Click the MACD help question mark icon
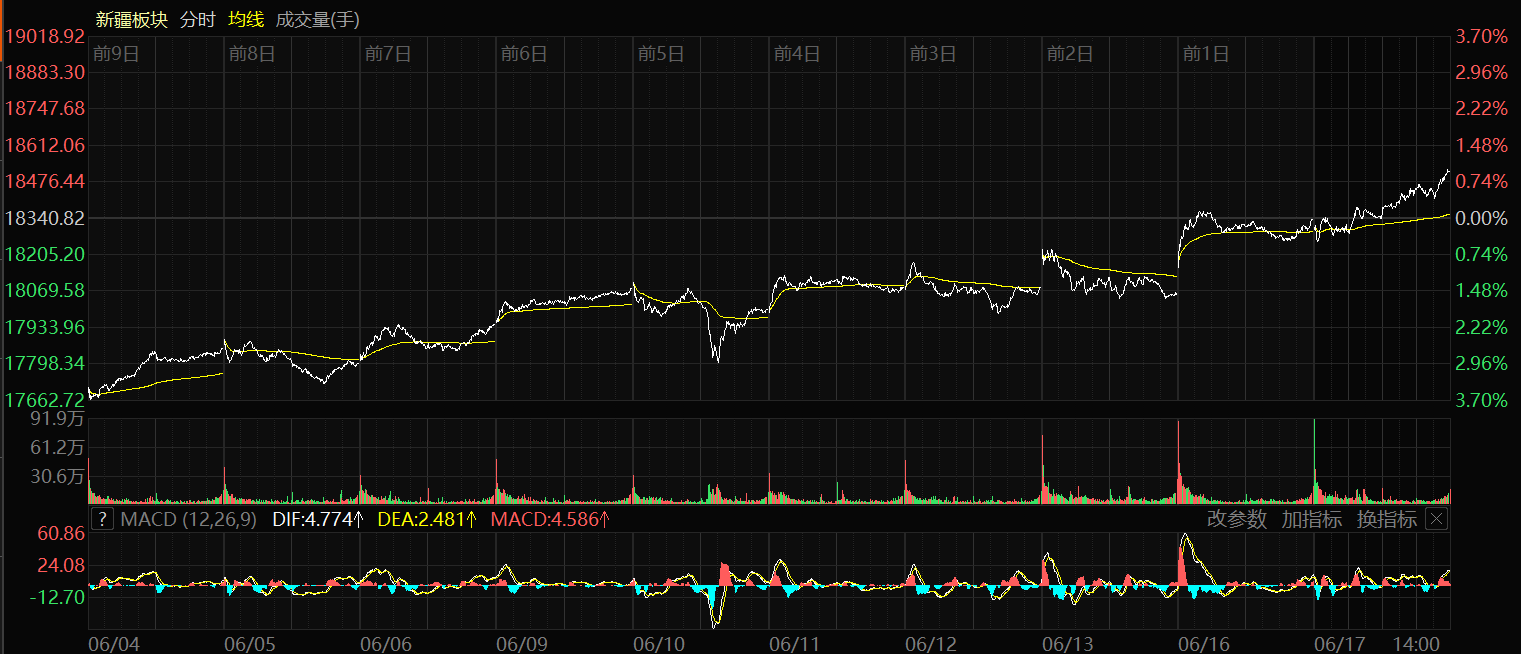1521x654 pixels. click(x=102, y=519)
